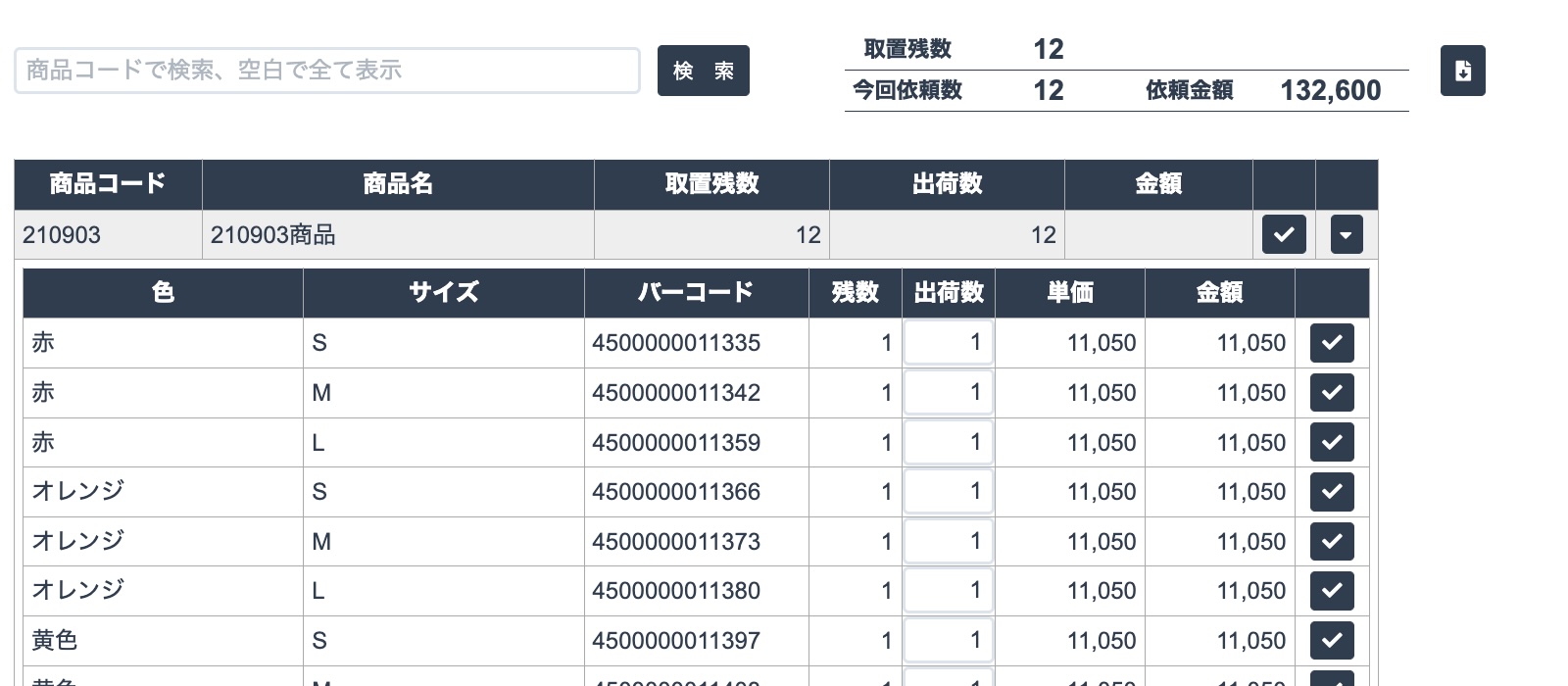Click the 取置残数 table column header
Viewport: 1568px width, 686px height.
pyautogui.click(x=711, y=184)
